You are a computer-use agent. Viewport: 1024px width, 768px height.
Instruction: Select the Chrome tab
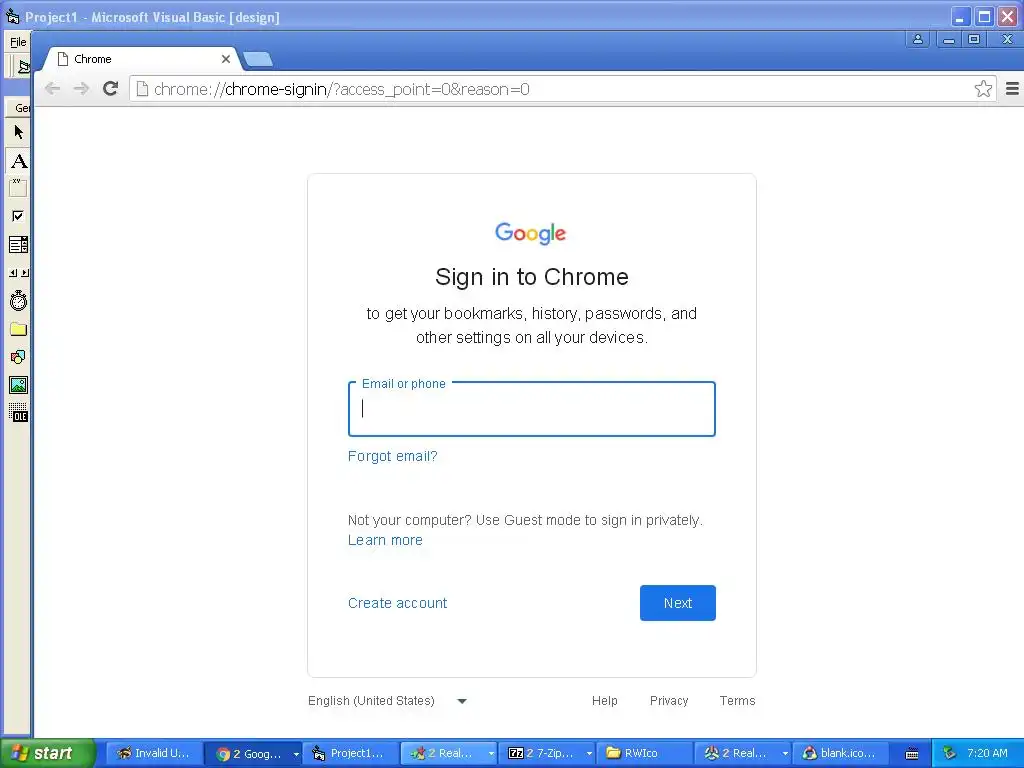click(x=142, y=59)
